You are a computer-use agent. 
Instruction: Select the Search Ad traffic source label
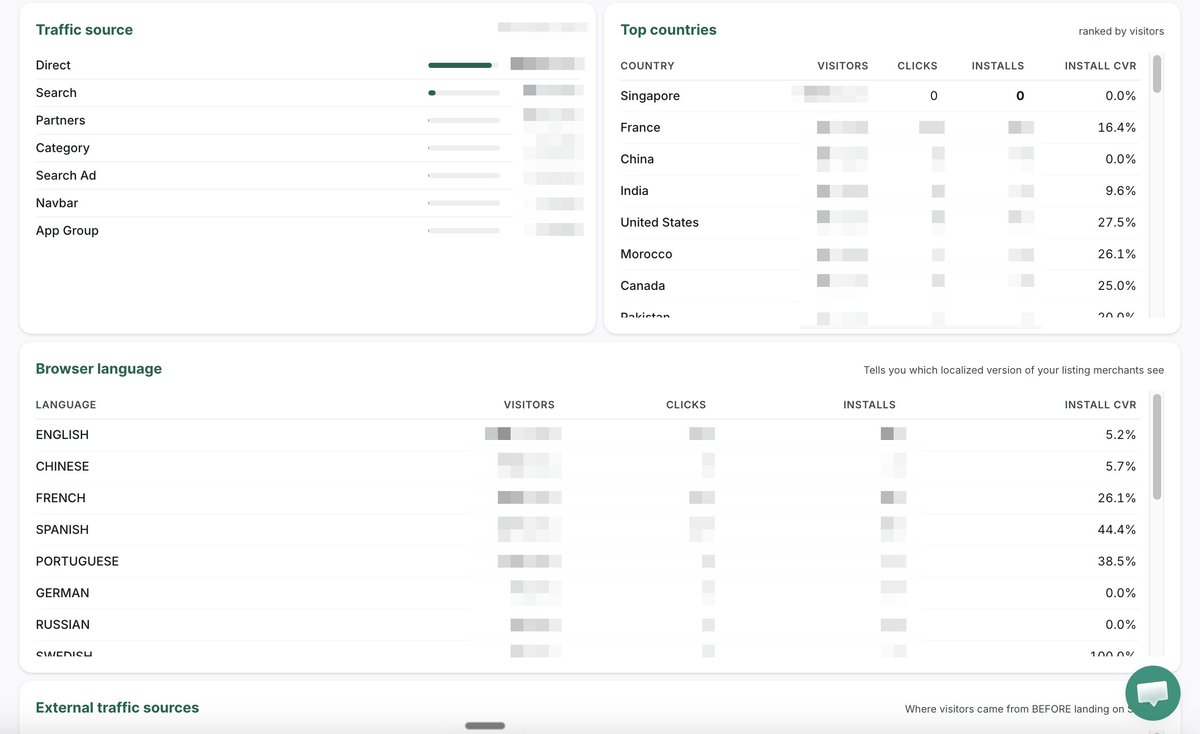(x=66, y=175)
